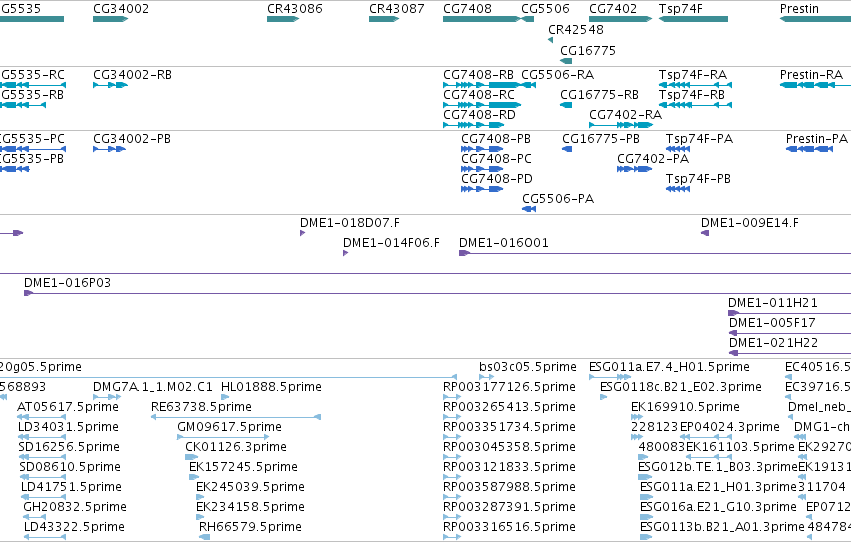Click the DME1-011H21 feature

coord(773,303)
